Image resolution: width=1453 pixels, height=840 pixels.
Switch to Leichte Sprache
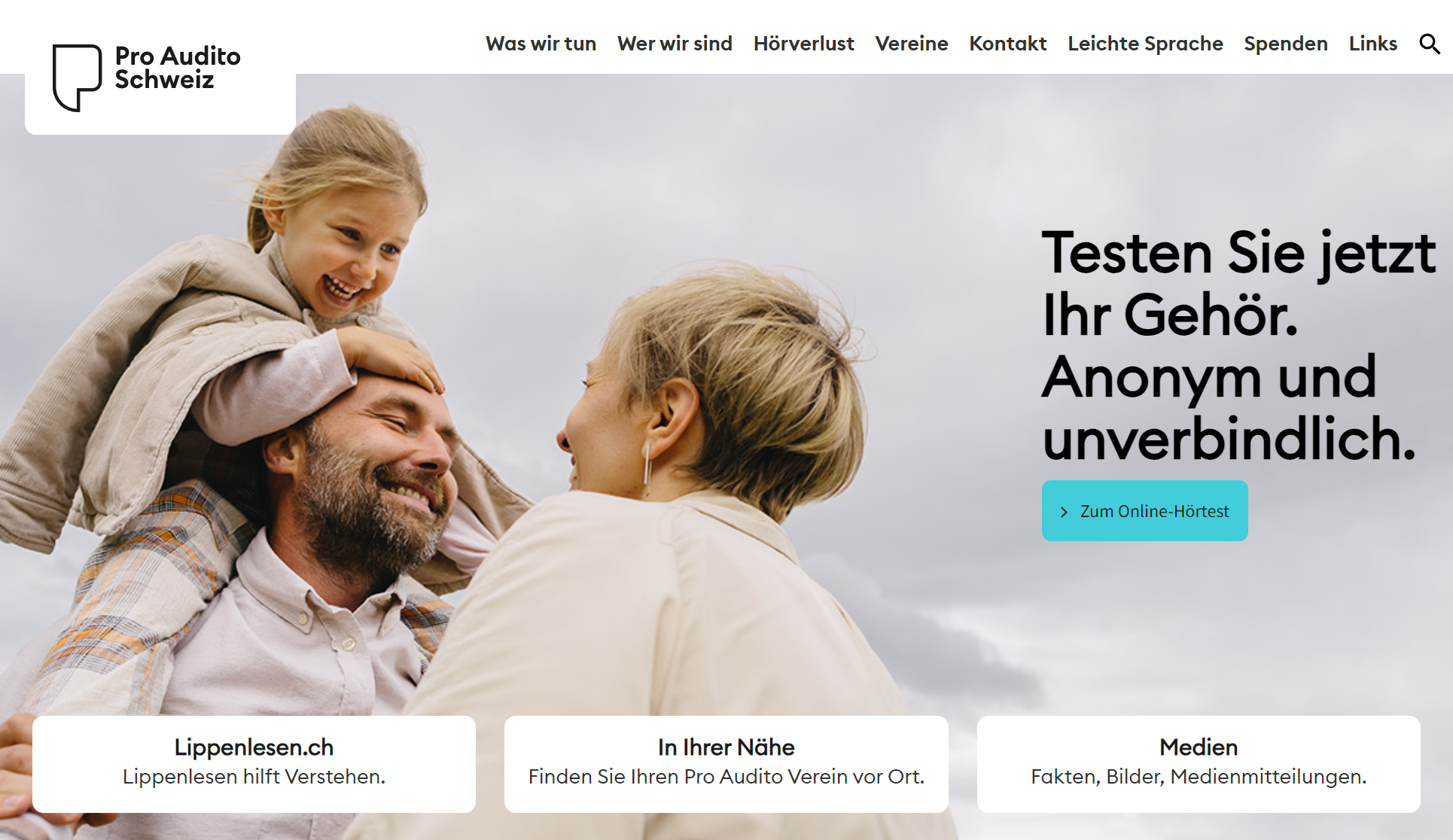1145,44
